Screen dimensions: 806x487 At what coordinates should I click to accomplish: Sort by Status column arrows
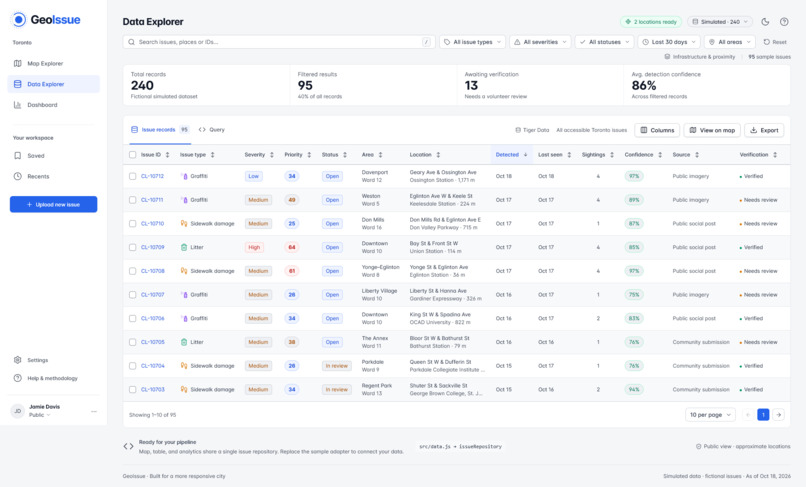pos(345,155)
